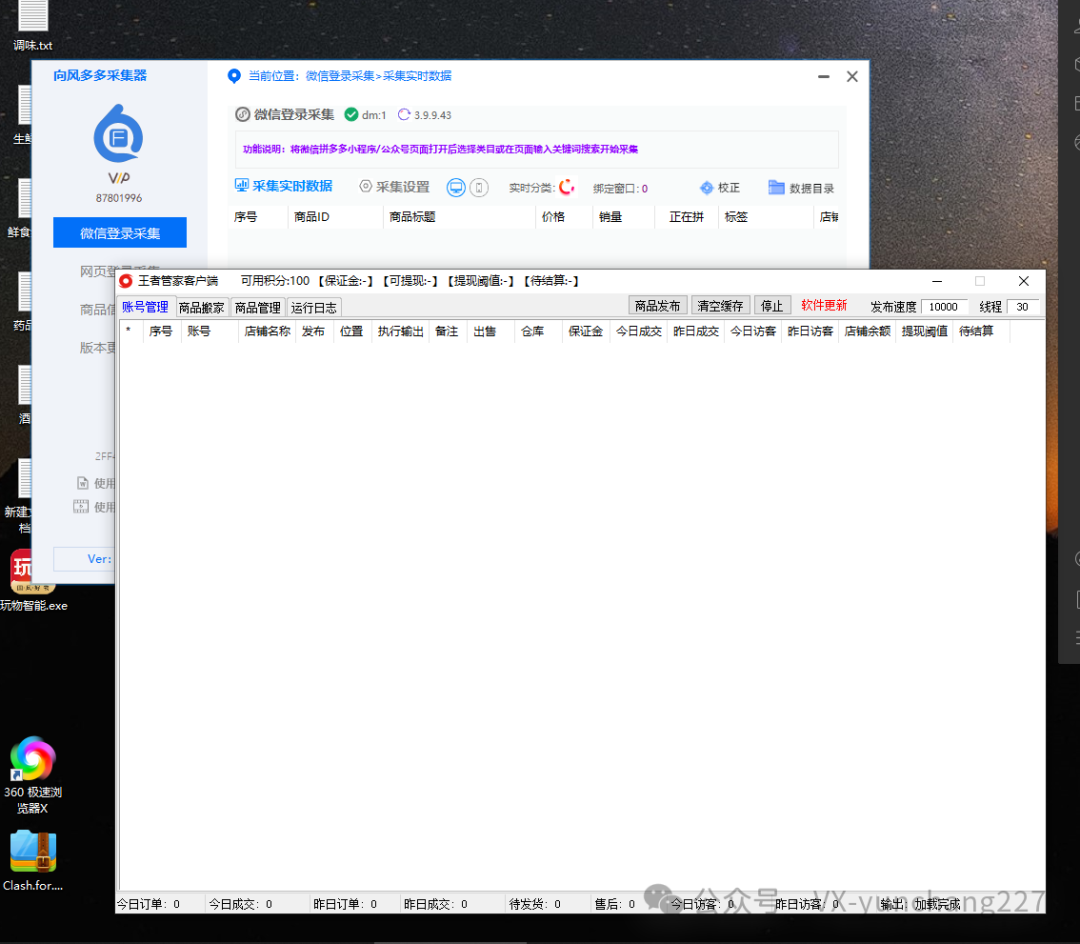
Task: Click the 昨日访客 column header
Action: [x=810, y=331]
